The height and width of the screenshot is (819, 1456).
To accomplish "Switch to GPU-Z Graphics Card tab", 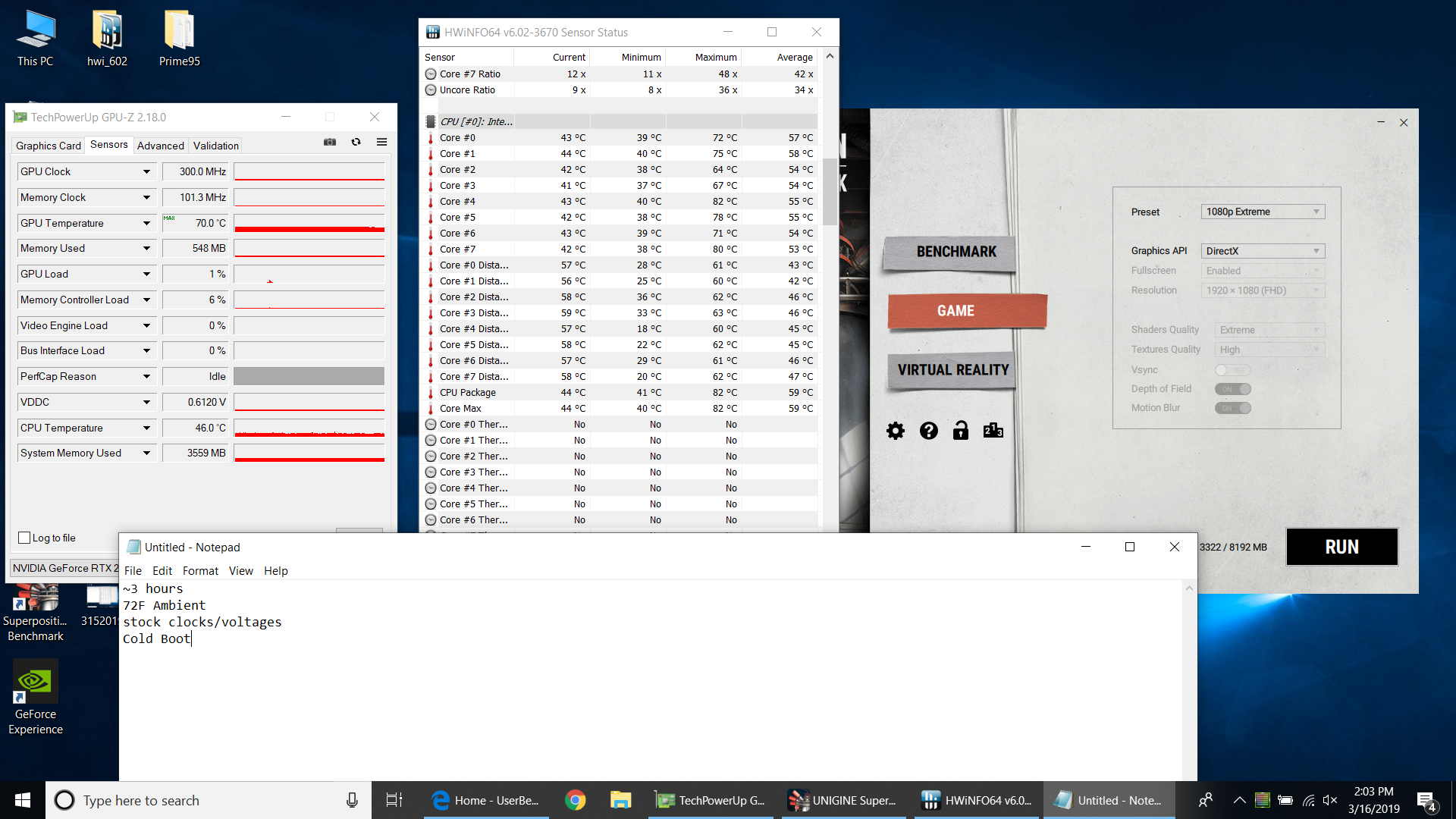I will click(48, 146).
